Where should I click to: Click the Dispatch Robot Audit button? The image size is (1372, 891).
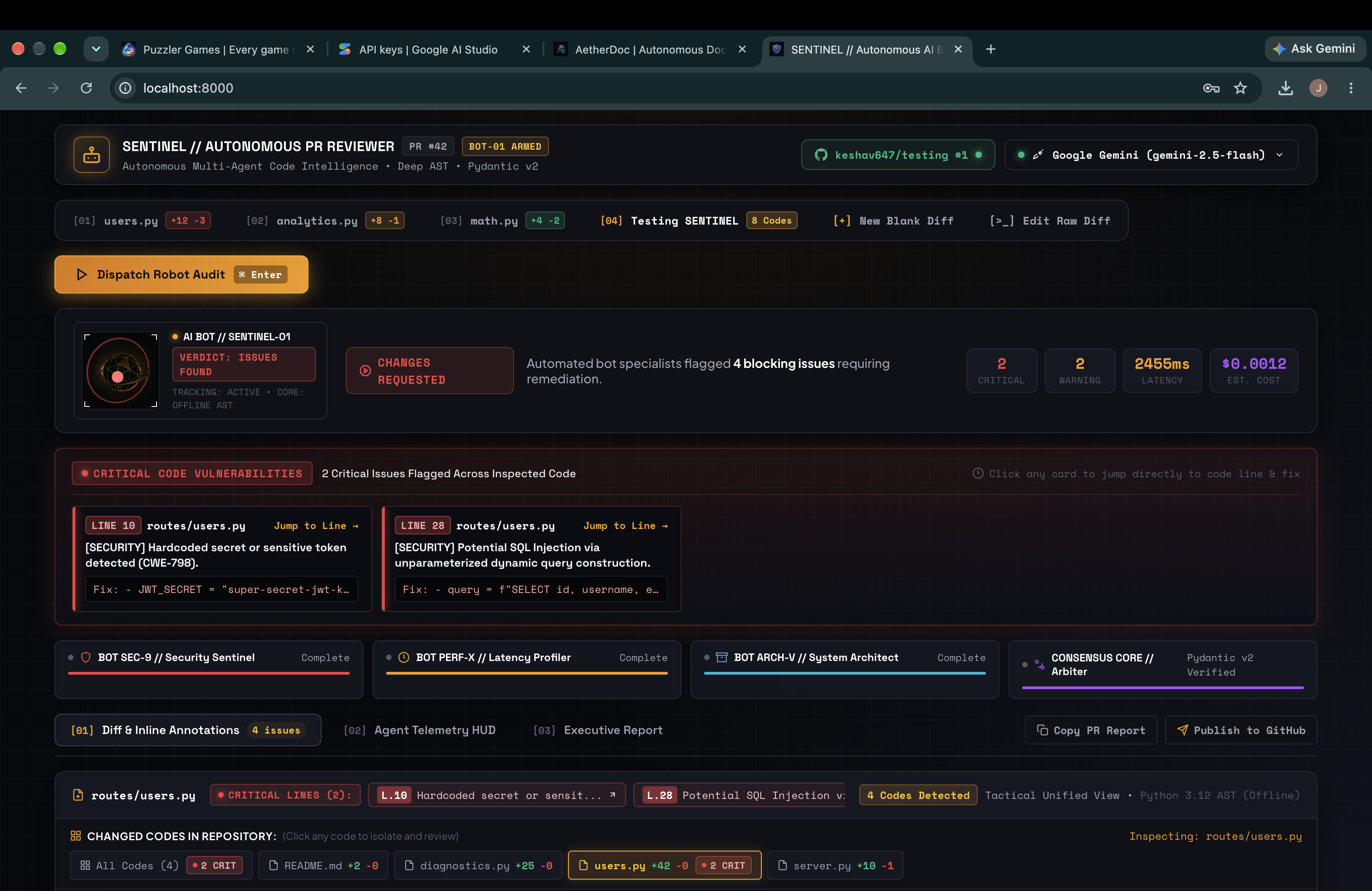[x=181, y=274]
